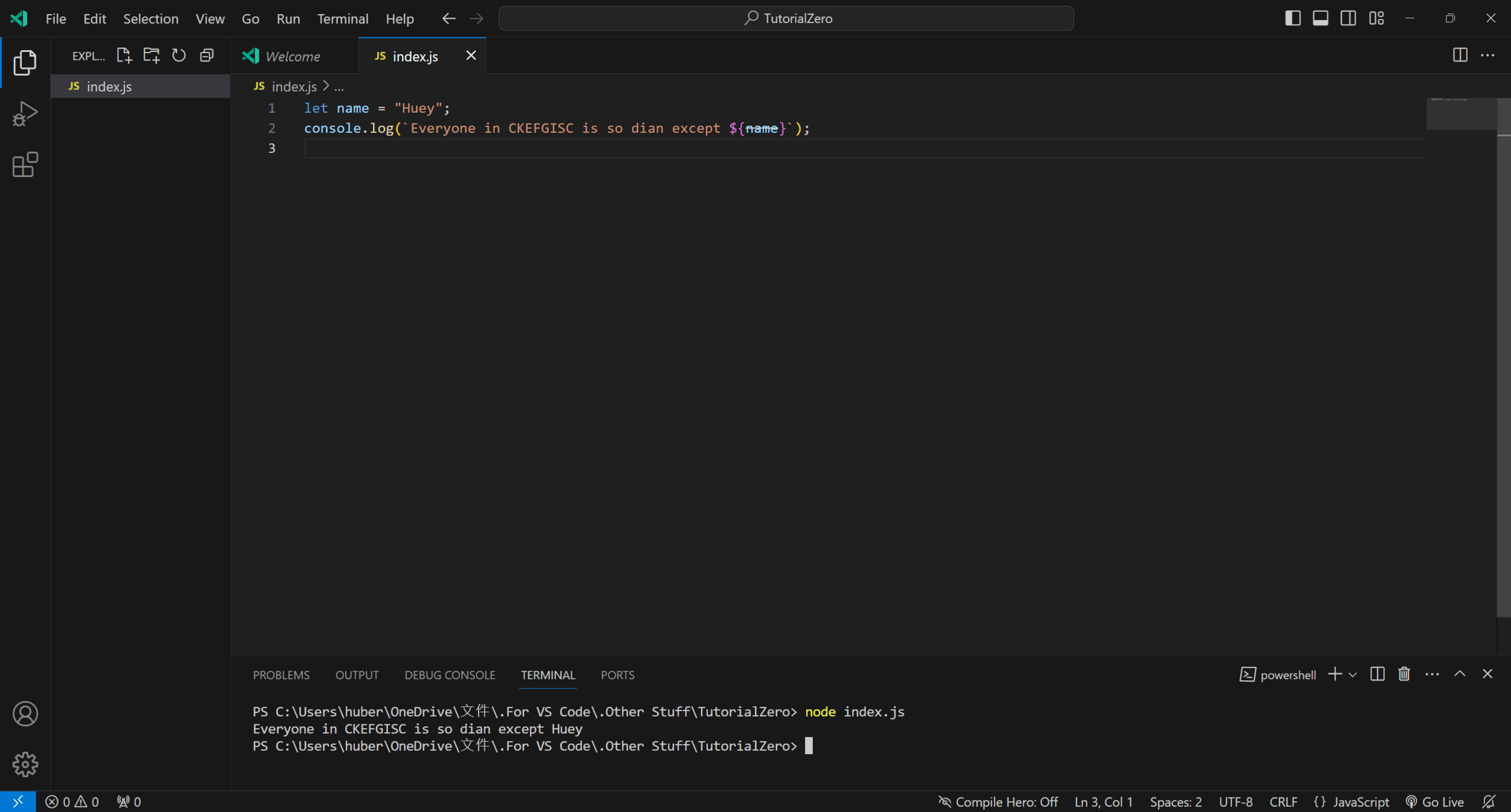
Task: Toggle the bottom panel visibility
Action: tap(1320, 18)
